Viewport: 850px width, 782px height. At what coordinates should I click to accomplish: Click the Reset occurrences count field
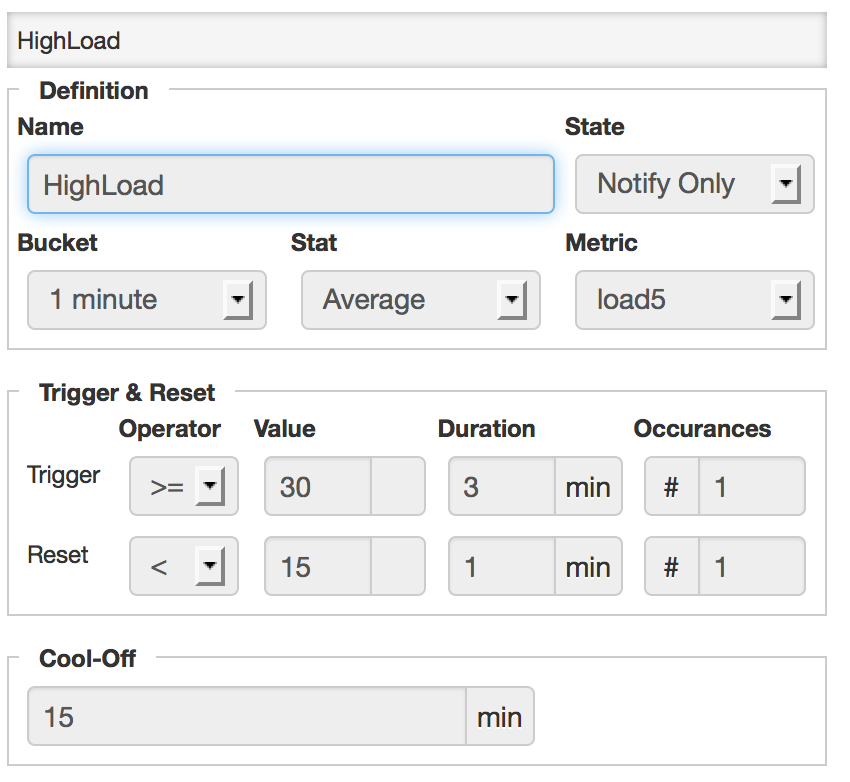[751, 567]
